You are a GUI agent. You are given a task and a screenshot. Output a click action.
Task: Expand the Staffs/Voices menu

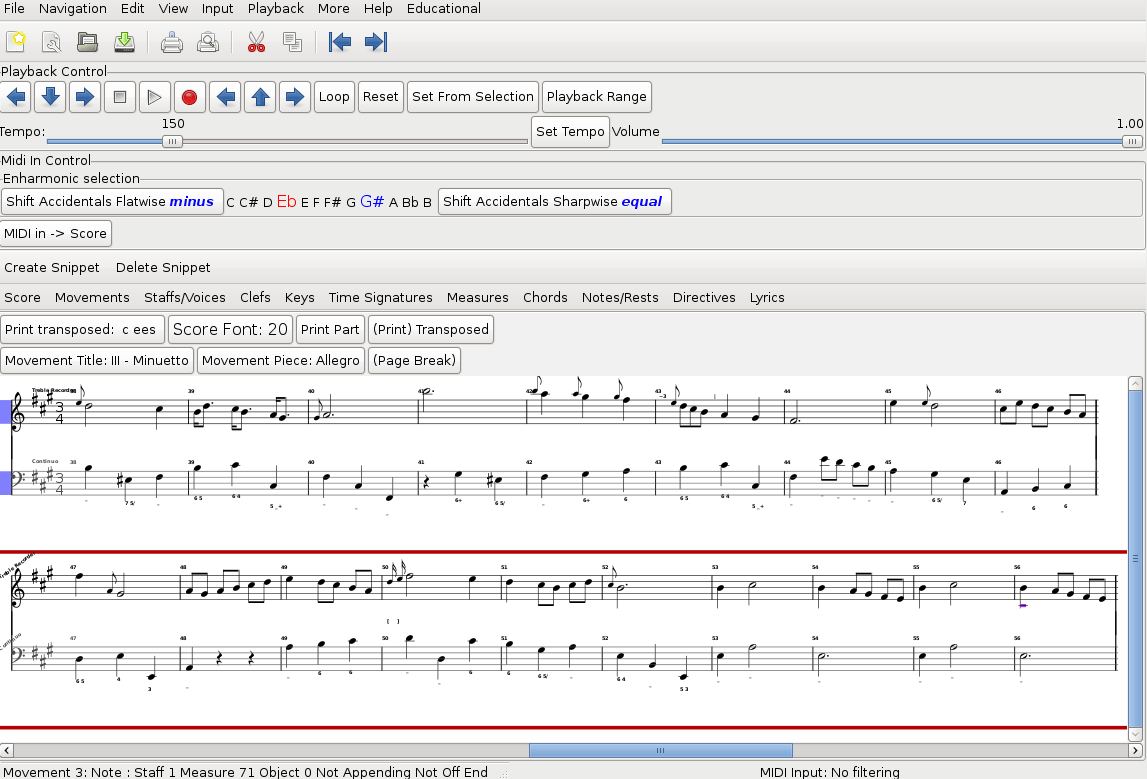[x=185, y=297]
